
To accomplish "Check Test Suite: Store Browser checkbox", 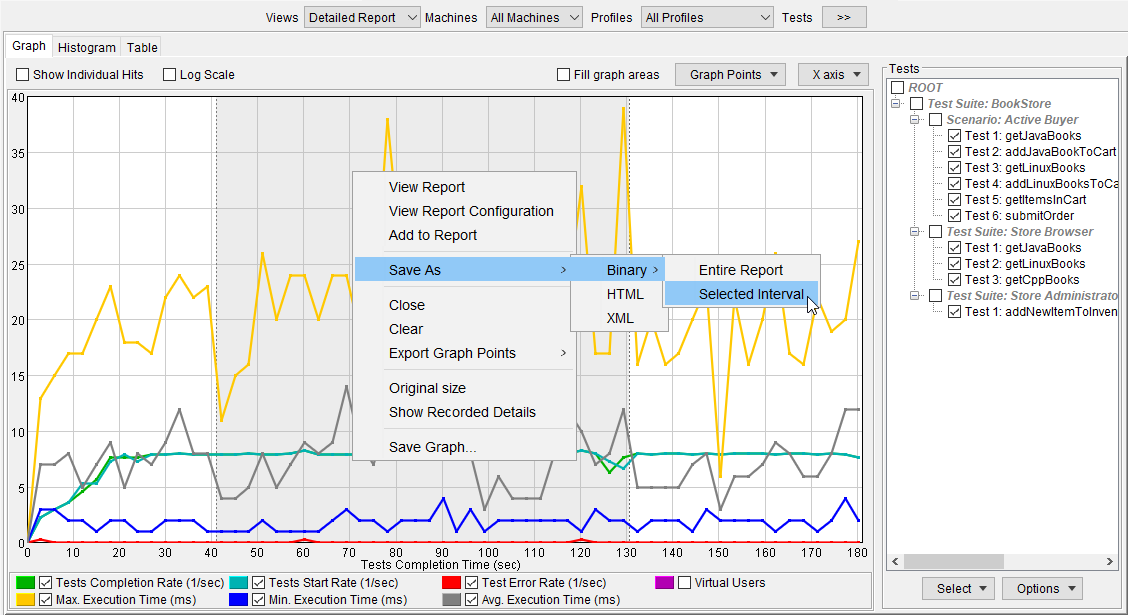I will click(x=935, y=232).
